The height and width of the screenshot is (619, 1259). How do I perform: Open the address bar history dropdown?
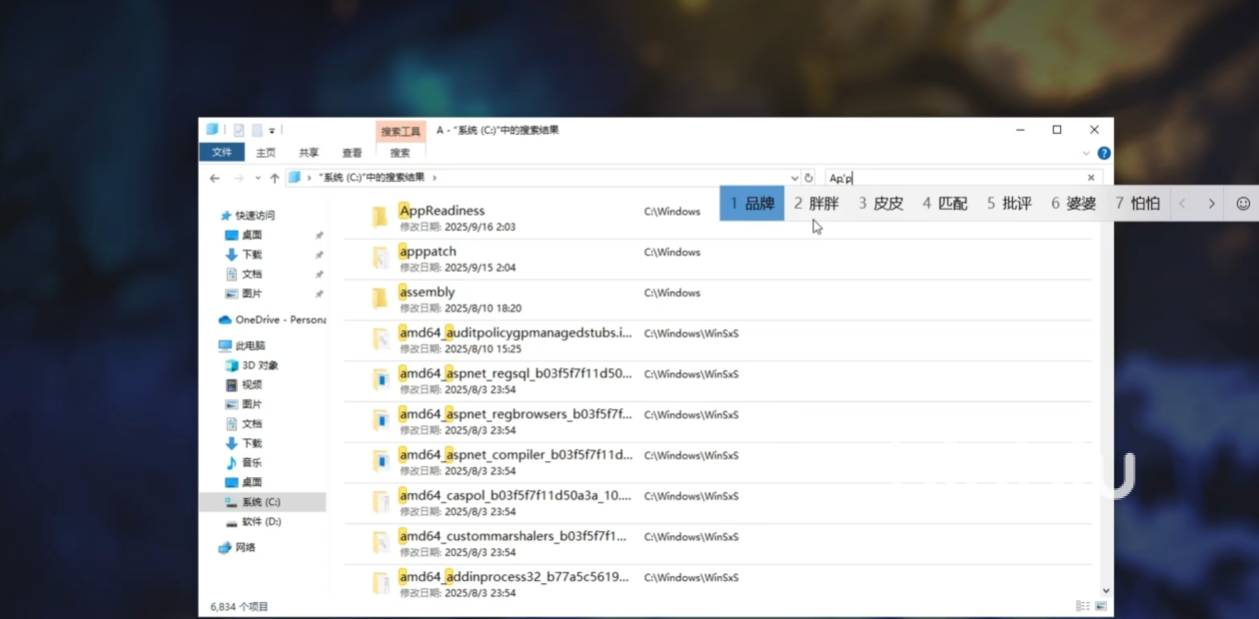794,178
